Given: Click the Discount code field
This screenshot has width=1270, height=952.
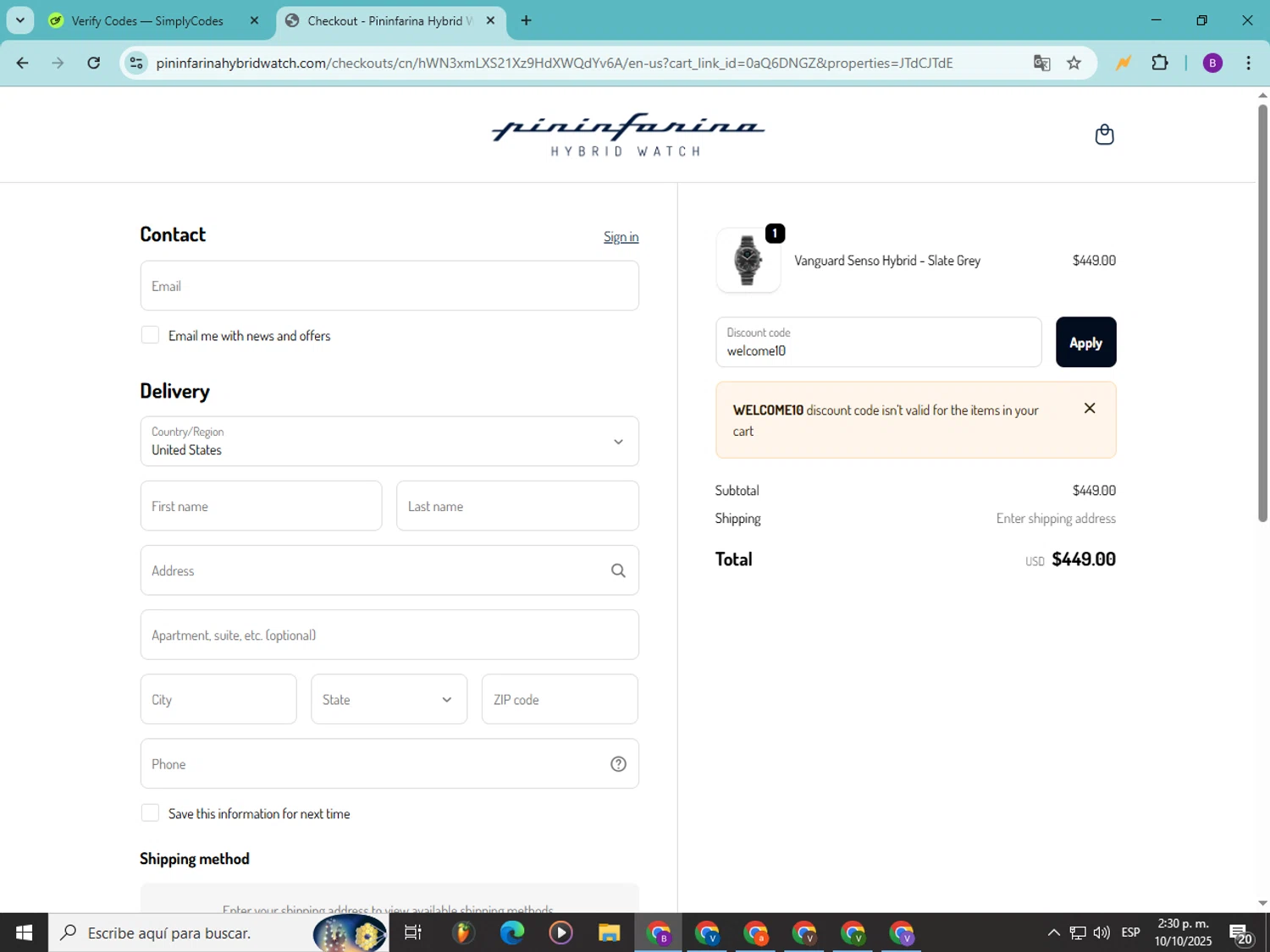Looking at the screenshot, I should (878, 342).
